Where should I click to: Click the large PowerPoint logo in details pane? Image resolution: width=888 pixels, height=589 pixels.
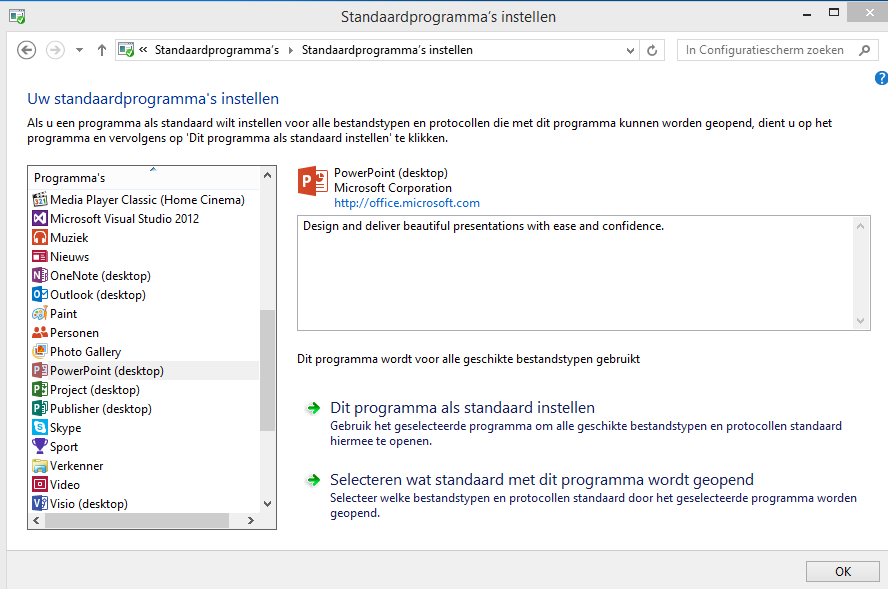[313, 181]
